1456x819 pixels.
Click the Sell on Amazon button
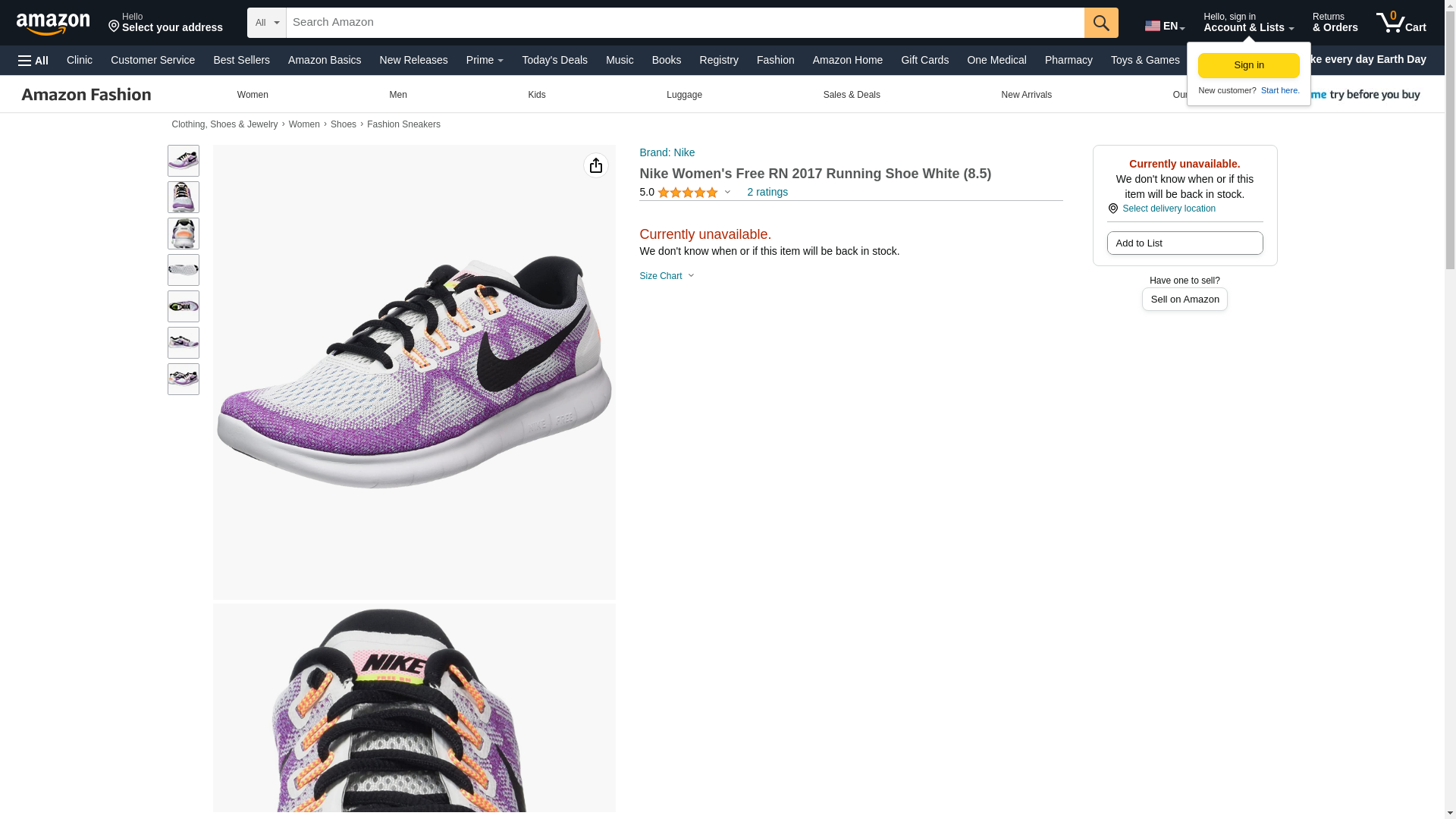tap(1185, 300)
